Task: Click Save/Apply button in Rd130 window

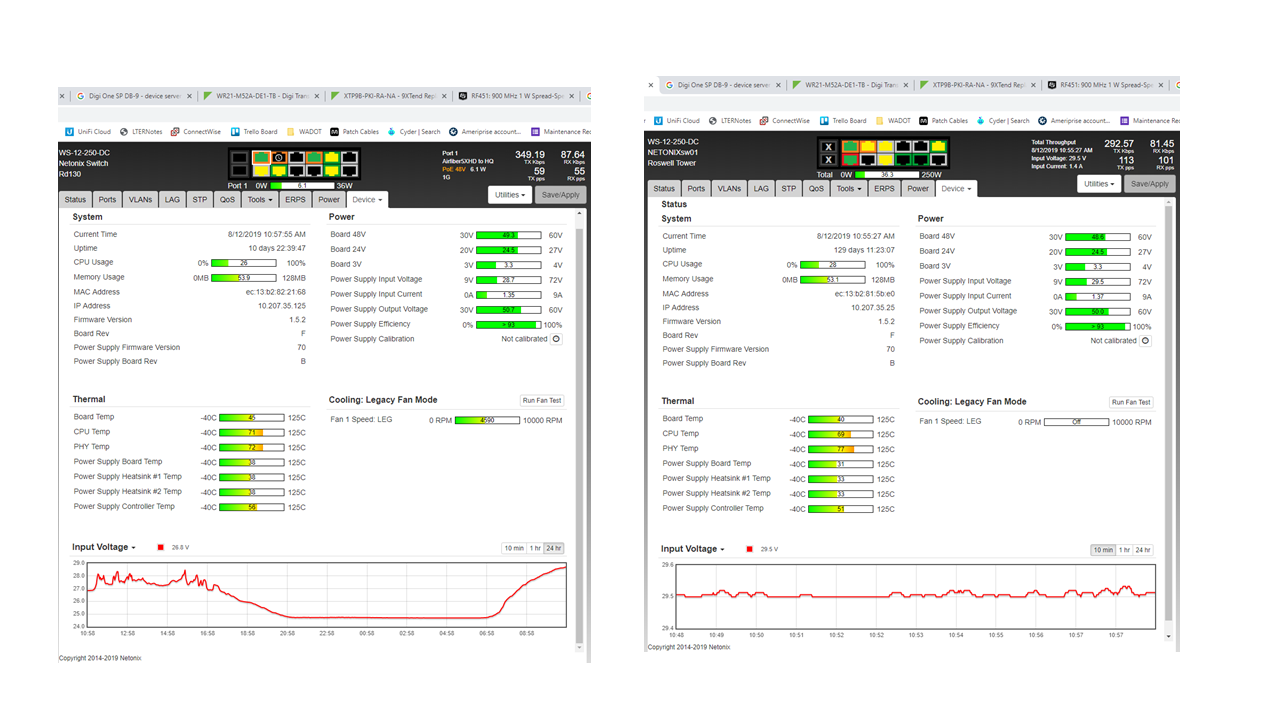Action: point(560,195)
